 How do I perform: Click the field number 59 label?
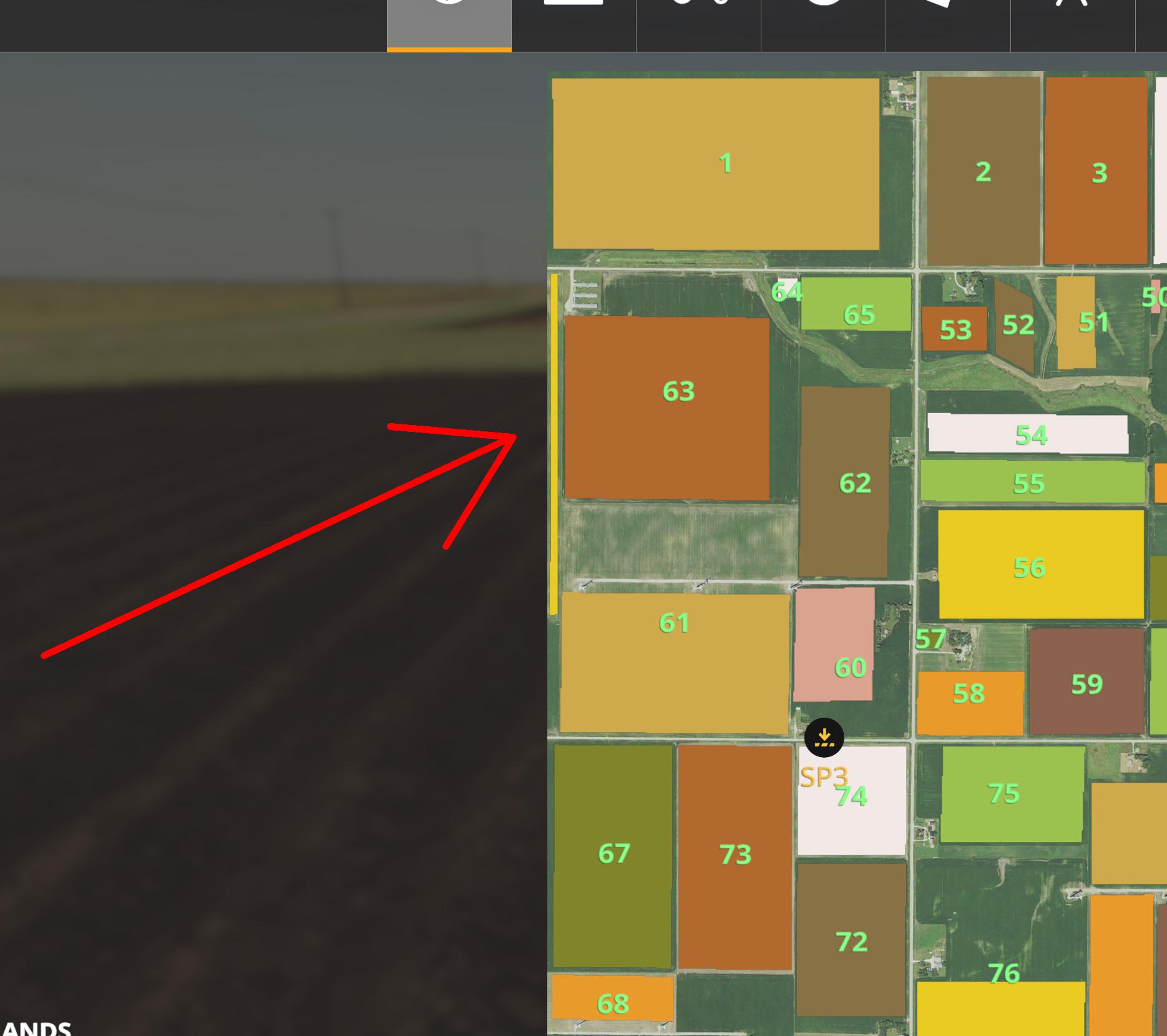point(1087,685)
